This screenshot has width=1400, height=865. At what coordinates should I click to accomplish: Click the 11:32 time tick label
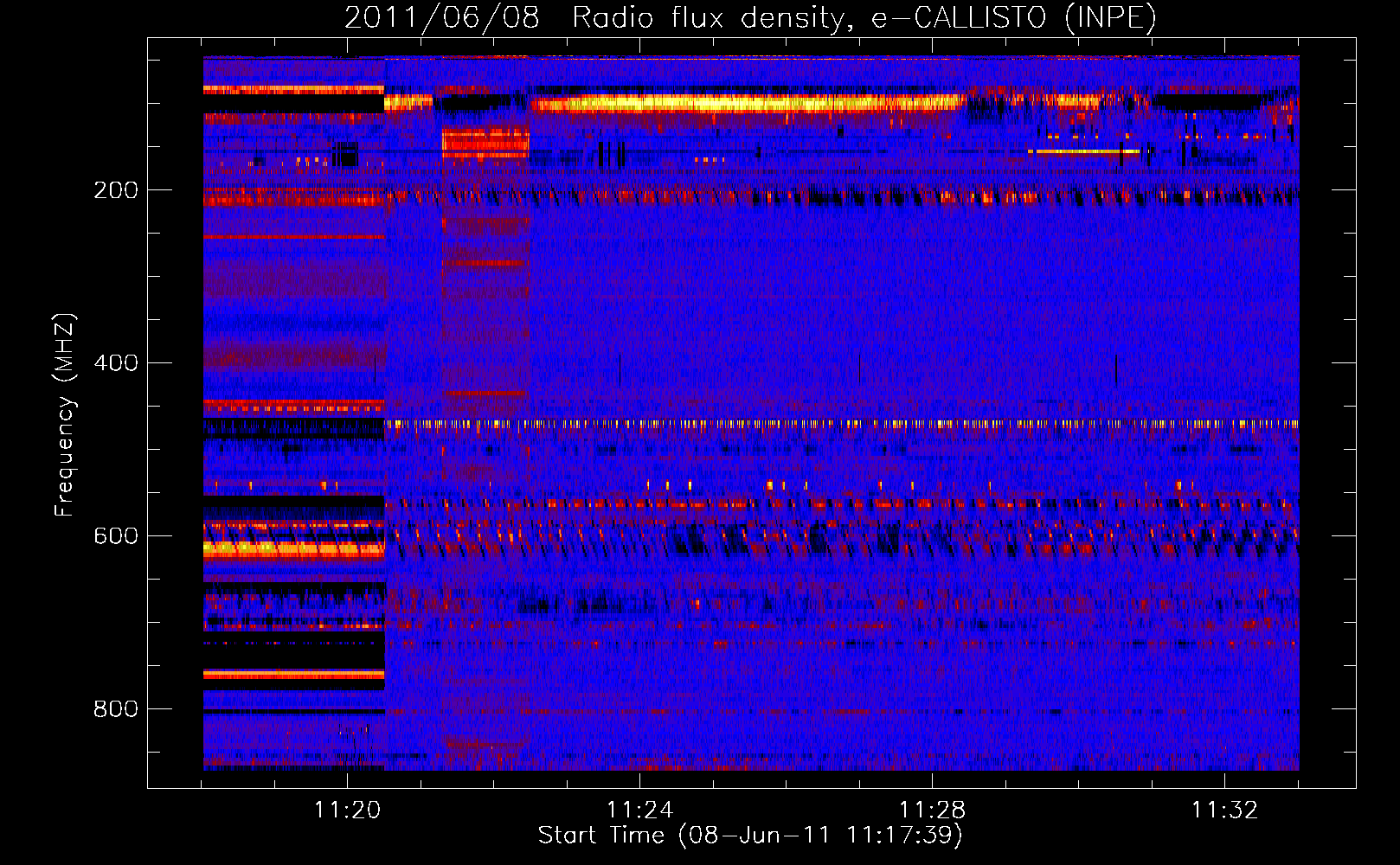point(1224,810)
